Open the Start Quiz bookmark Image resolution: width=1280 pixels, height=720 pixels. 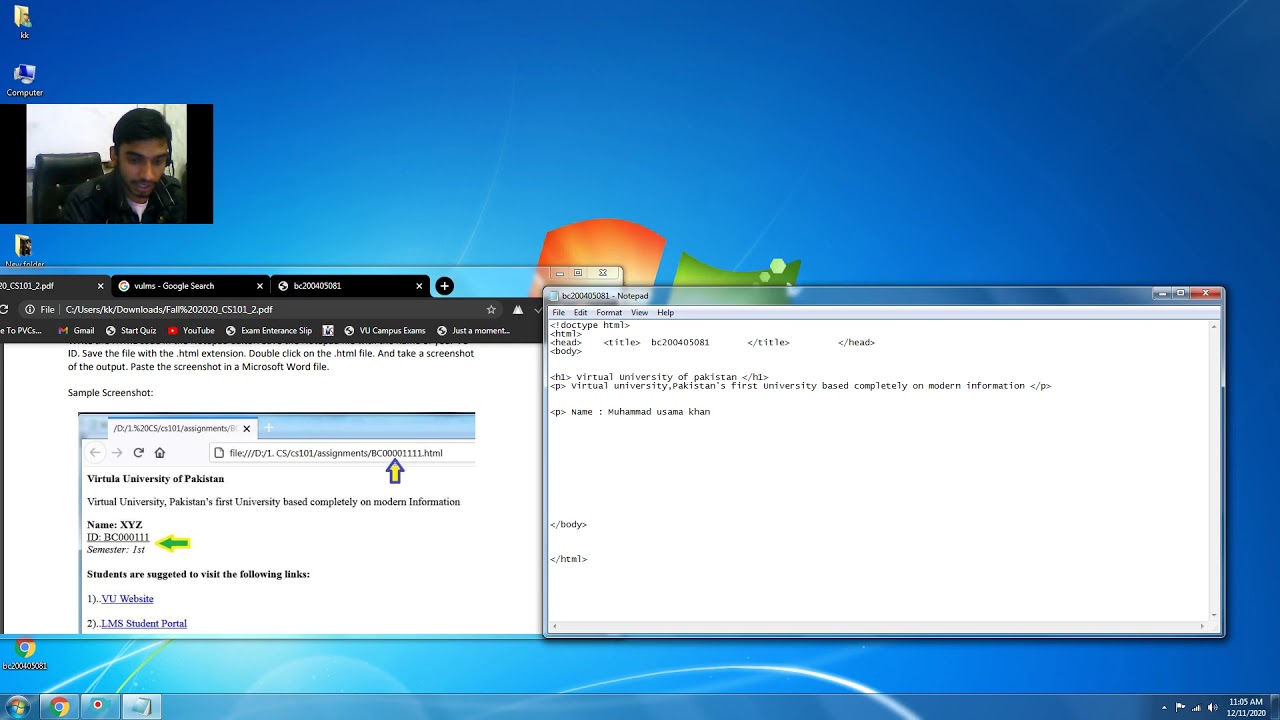click(x=130, y=331)
